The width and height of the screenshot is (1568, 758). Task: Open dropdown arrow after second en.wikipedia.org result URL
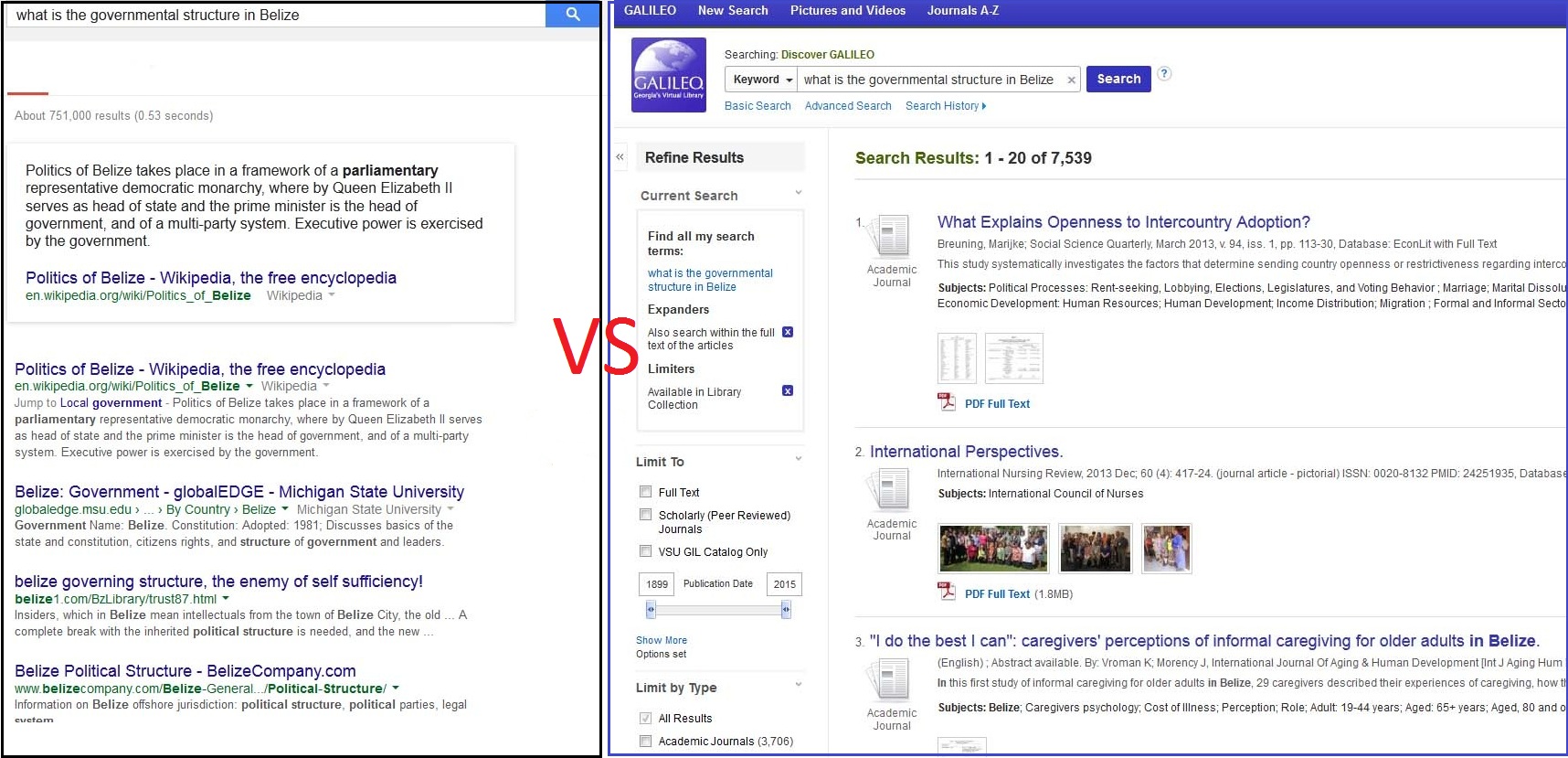(x=249, y=386)
